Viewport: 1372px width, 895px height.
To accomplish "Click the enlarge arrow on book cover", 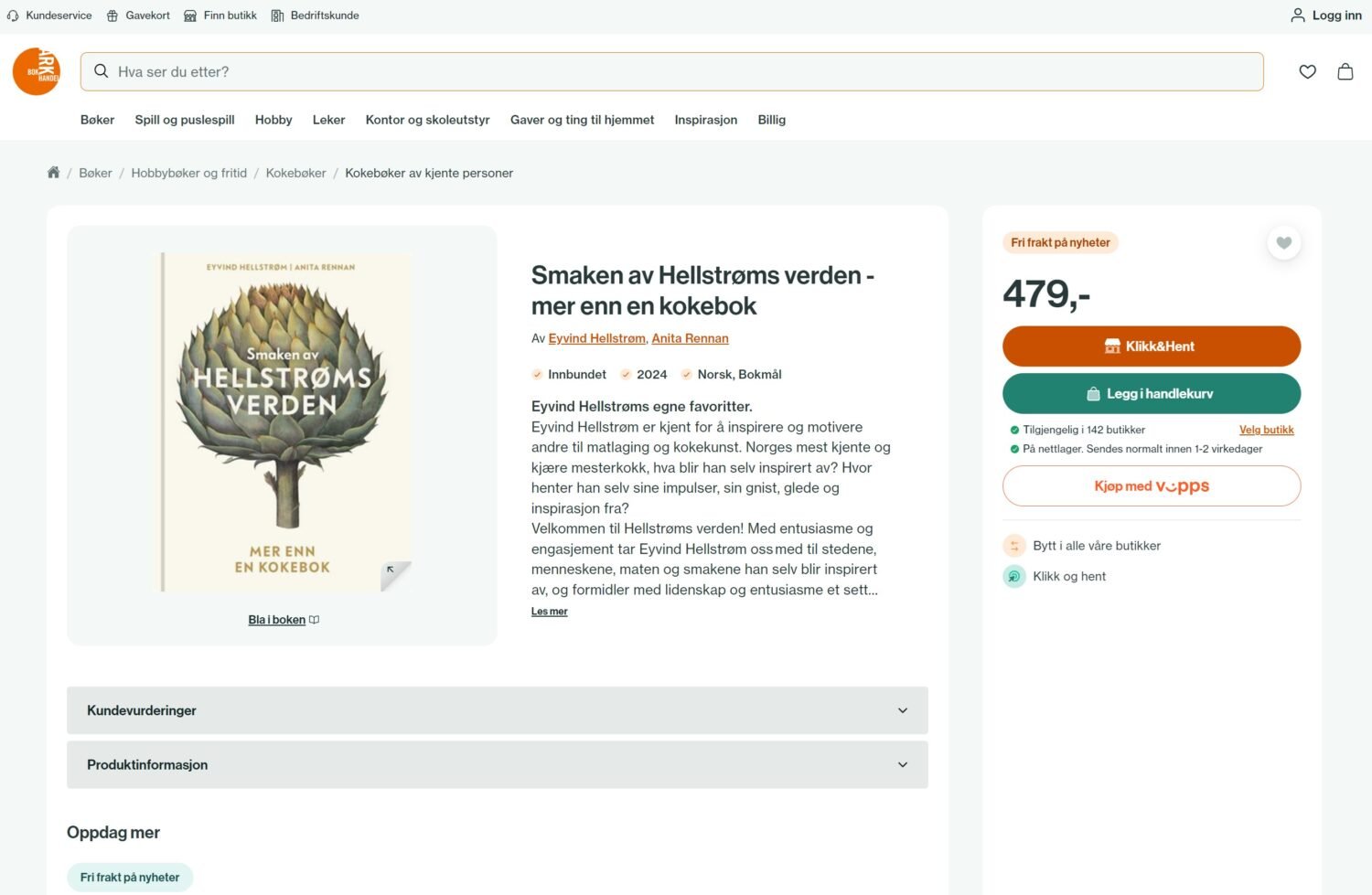I will (391, 570).
